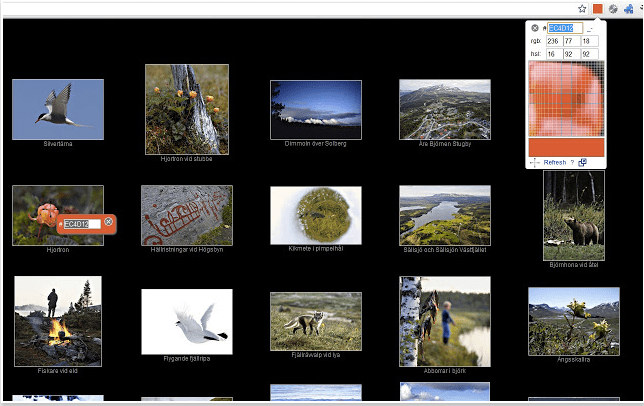Open the Abborrar i björk thumbnail
644x406 pixels.
tap(445, 321)
